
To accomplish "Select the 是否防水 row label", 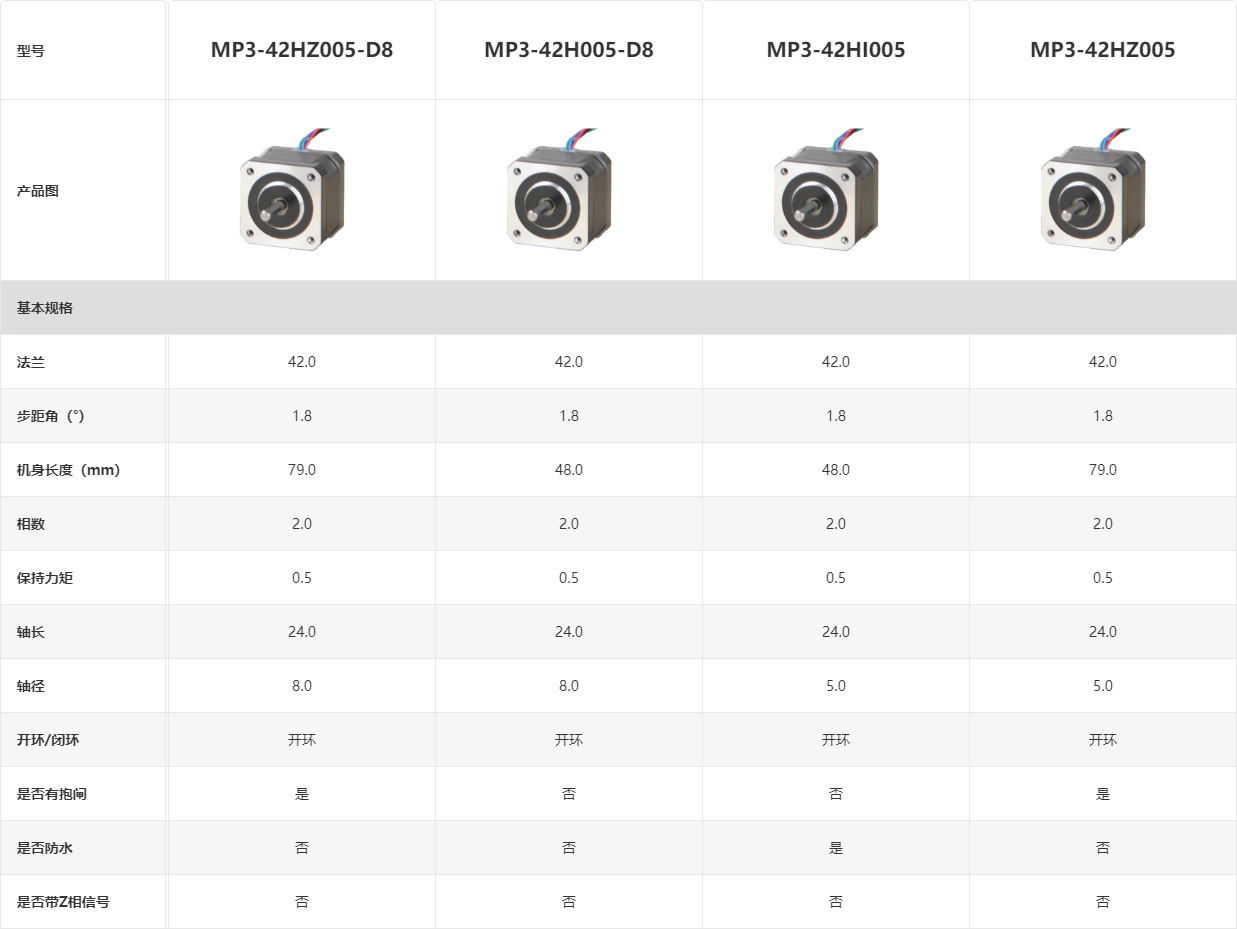I will point(44,848).
